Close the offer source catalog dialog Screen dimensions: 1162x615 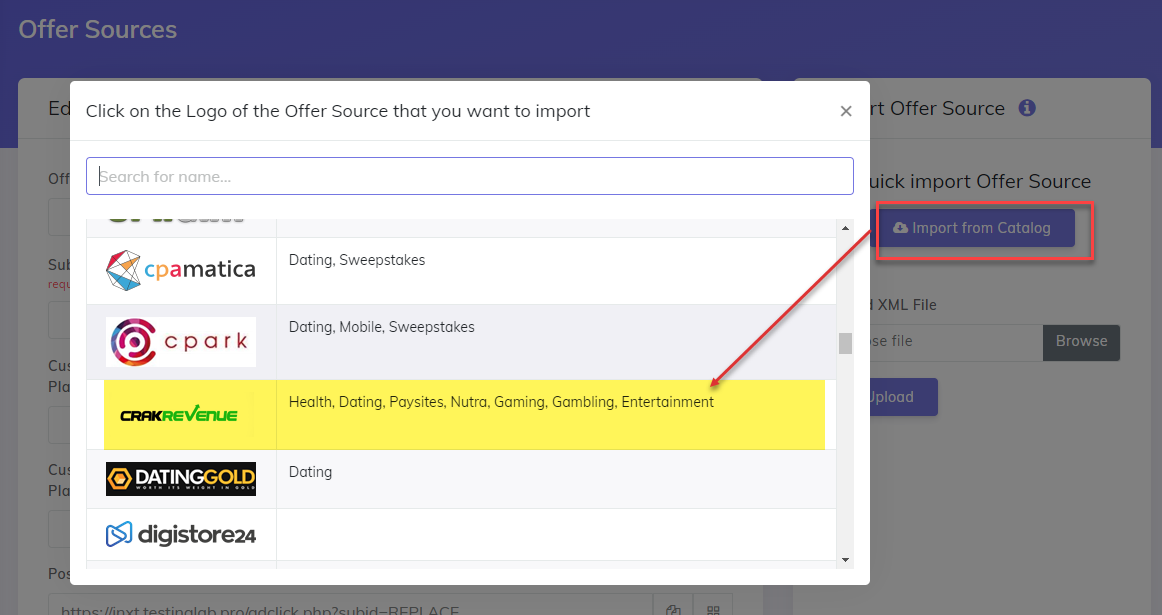846,111
